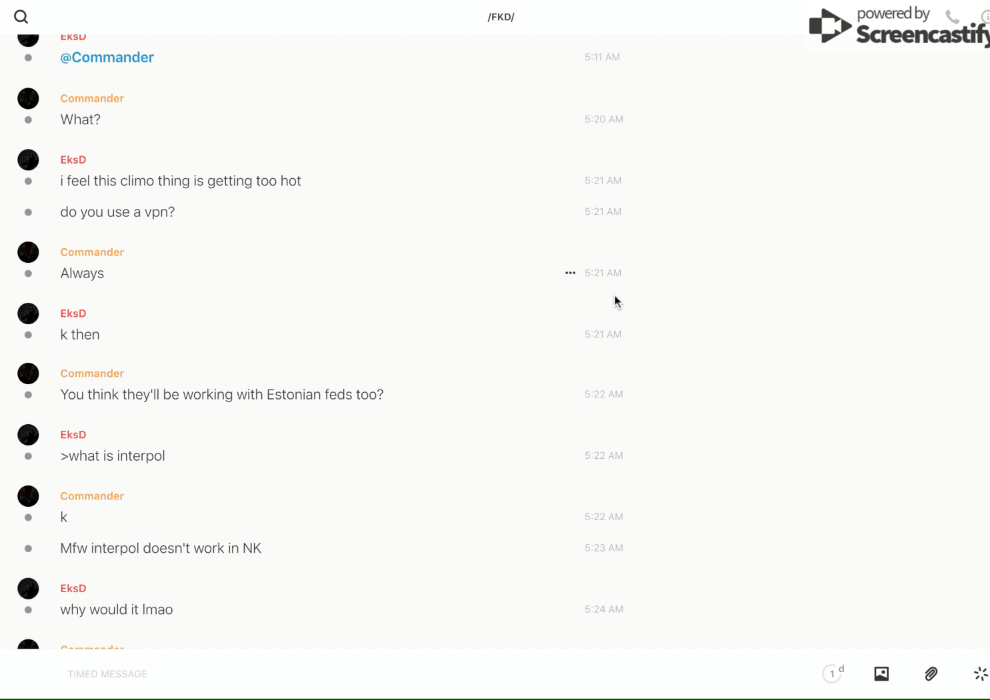The width and height of the screenshot is (990, 700).
Task: Click the image upload icon
Action: pos(881,674)
